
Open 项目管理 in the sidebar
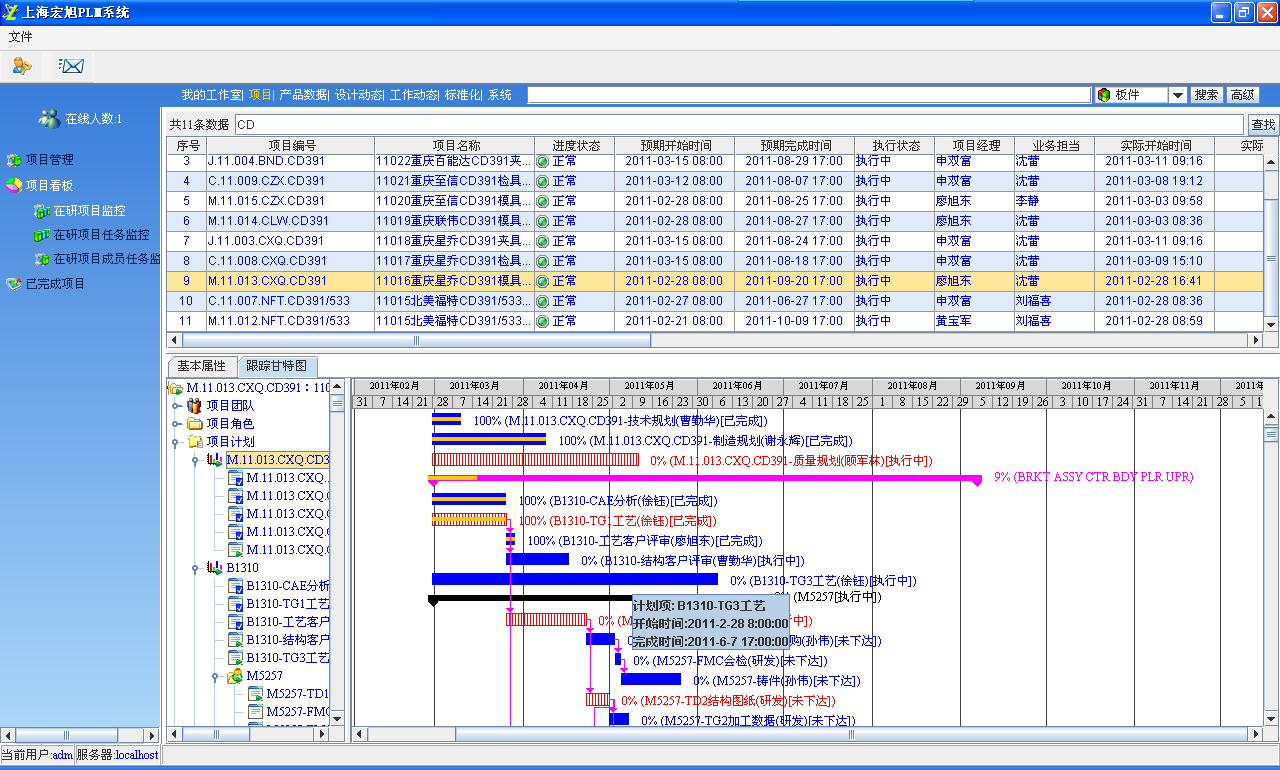coord(49,159)
